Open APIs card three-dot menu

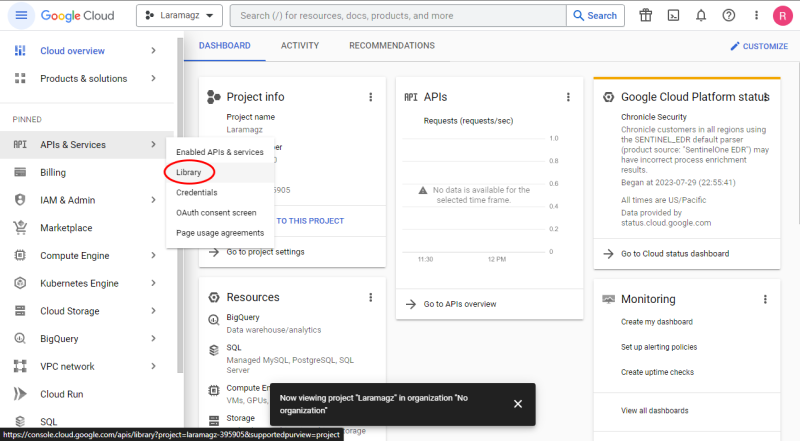pos(568,97)
